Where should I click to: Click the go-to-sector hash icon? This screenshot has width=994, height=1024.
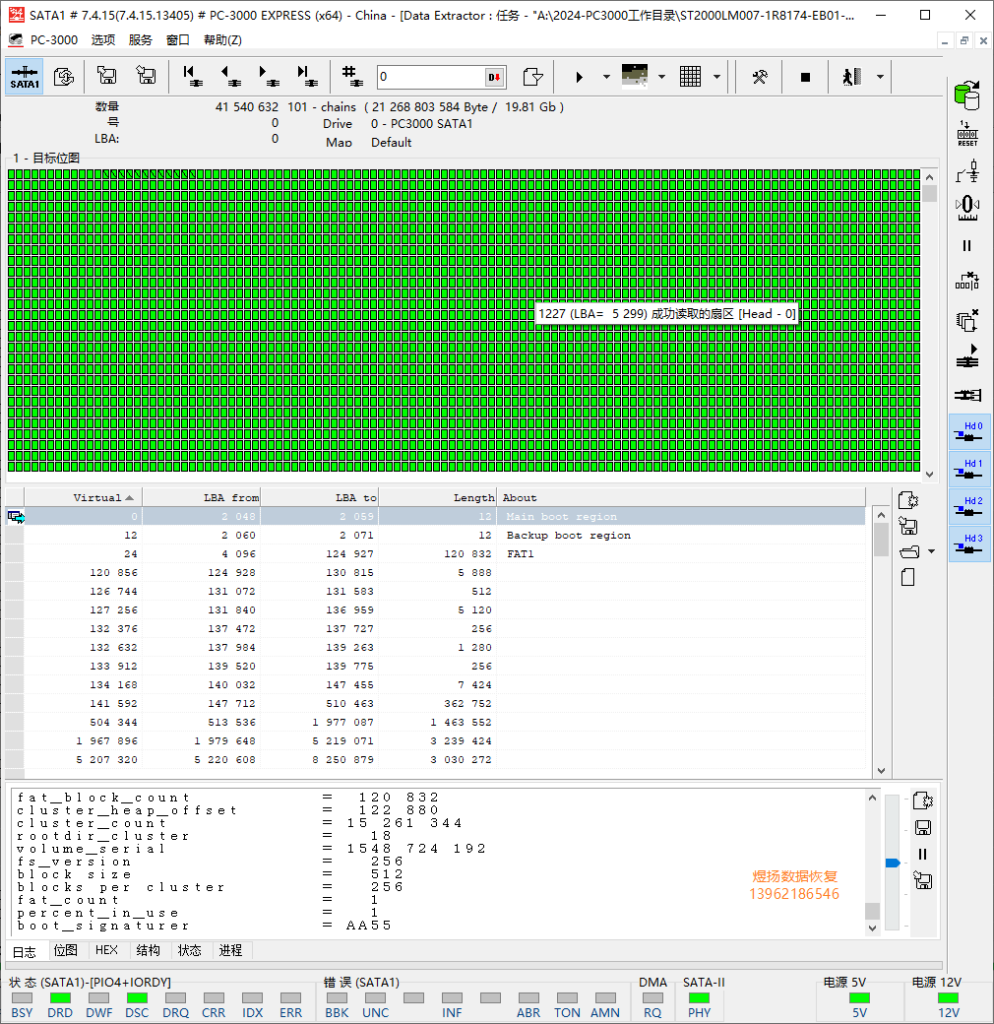352,76
